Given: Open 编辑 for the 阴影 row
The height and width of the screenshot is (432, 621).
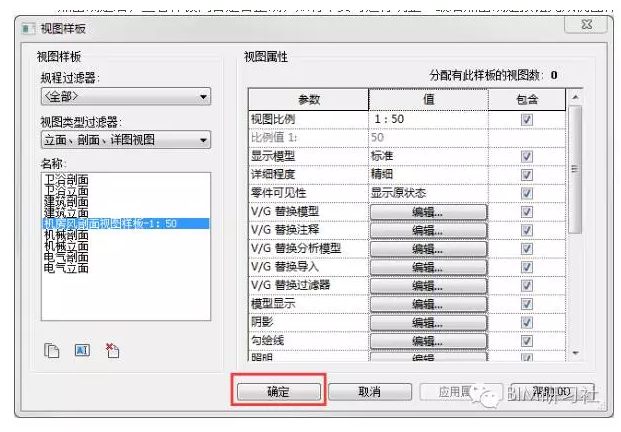Looking at the screenshot, I should coord(427,322).
